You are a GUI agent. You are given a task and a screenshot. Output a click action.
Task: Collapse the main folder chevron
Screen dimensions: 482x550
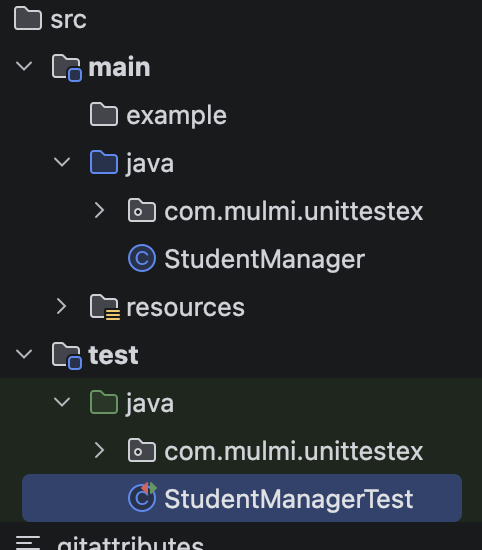(x=24, y=66)
